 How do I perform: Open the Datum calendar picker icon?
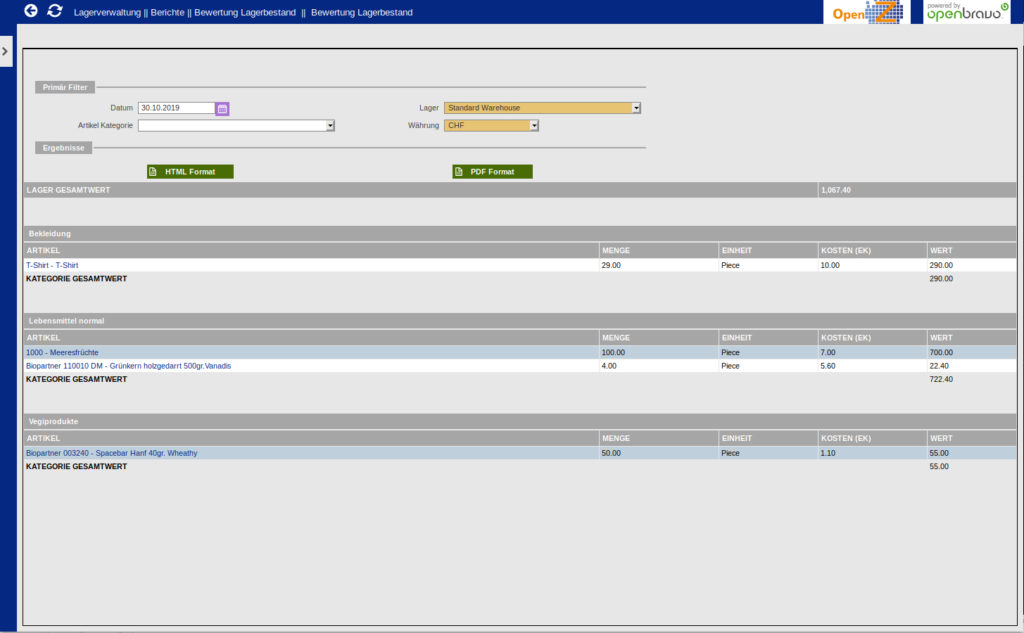(x=222, y=108)
